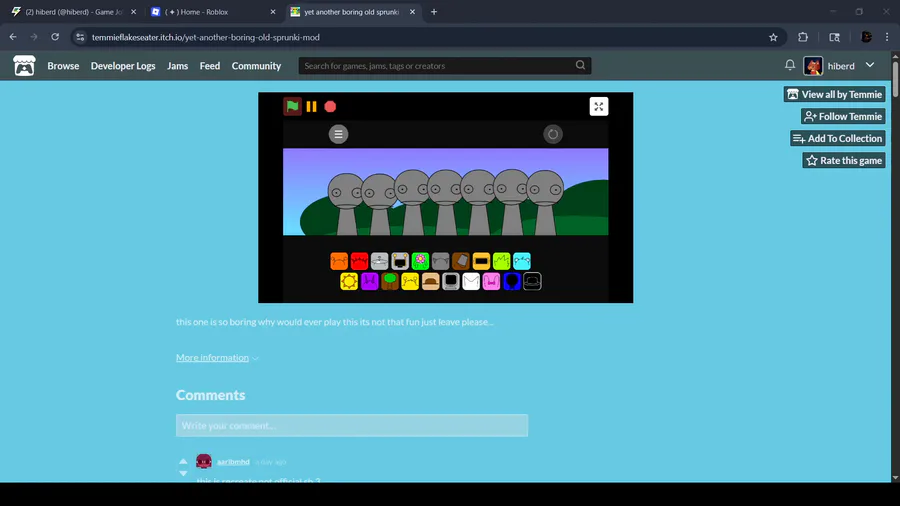Select the gray robot face character icon
The width and height of the screenshot is (900, 506).
pos(400,261)
